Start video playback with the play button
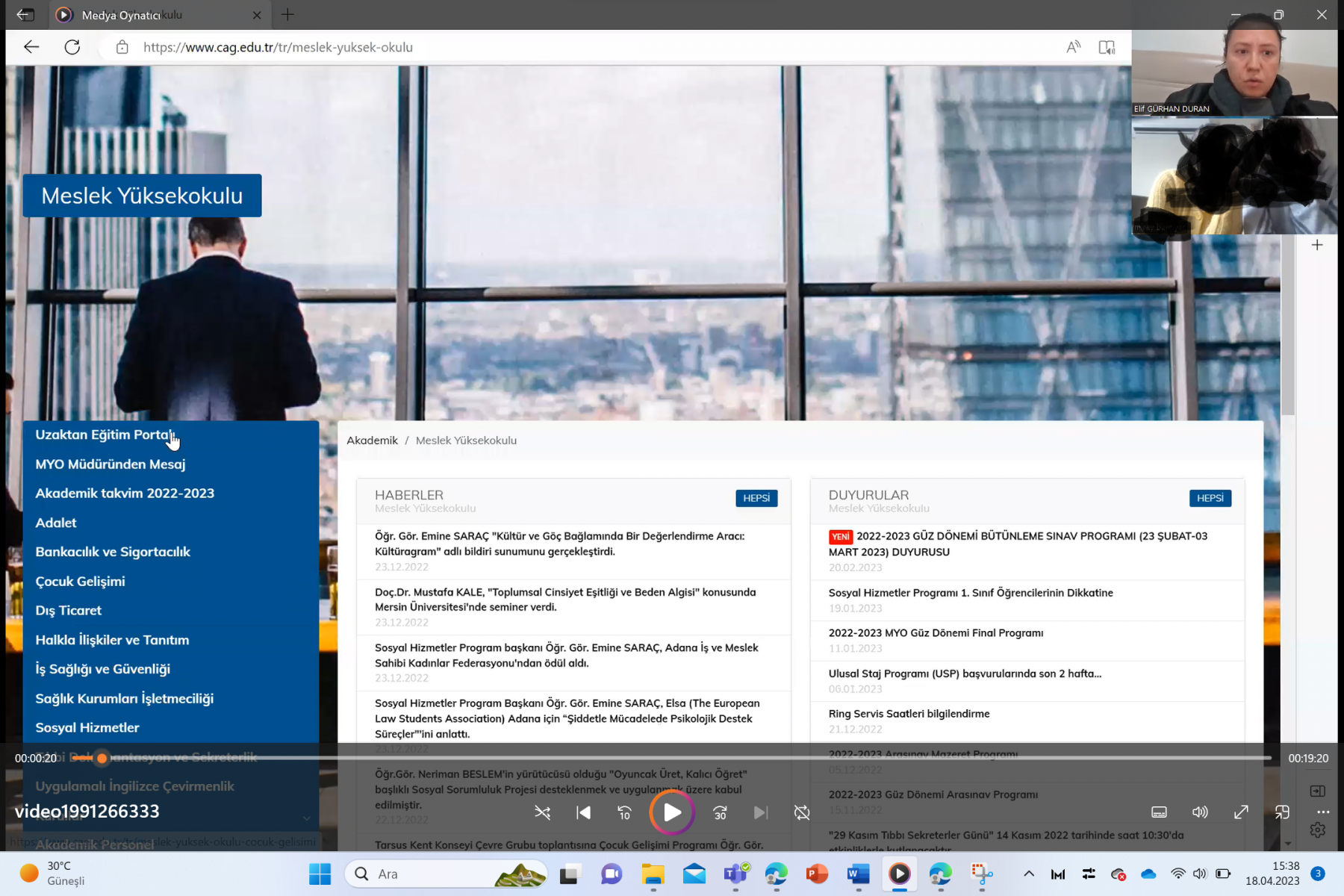The height and width of the screenshot is (896, 1344). [672, 812]
